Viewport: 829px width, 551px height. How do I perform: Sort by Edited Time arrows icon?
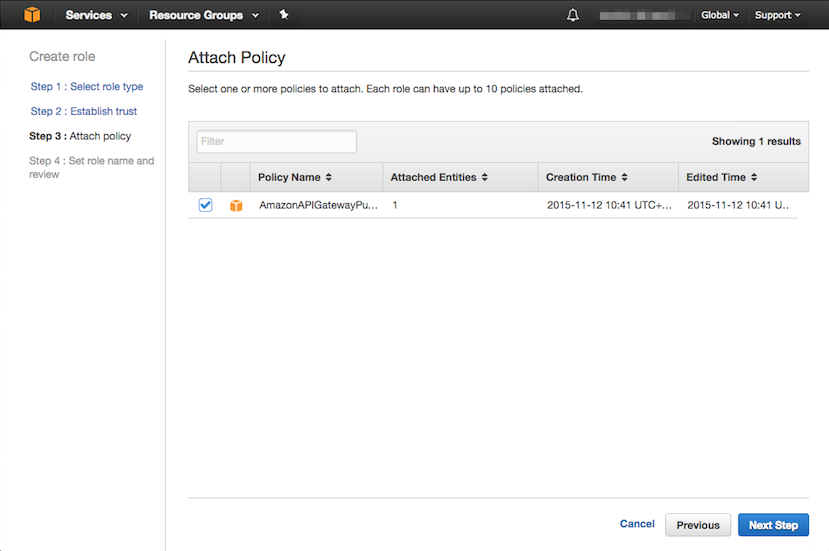[753, 177]
